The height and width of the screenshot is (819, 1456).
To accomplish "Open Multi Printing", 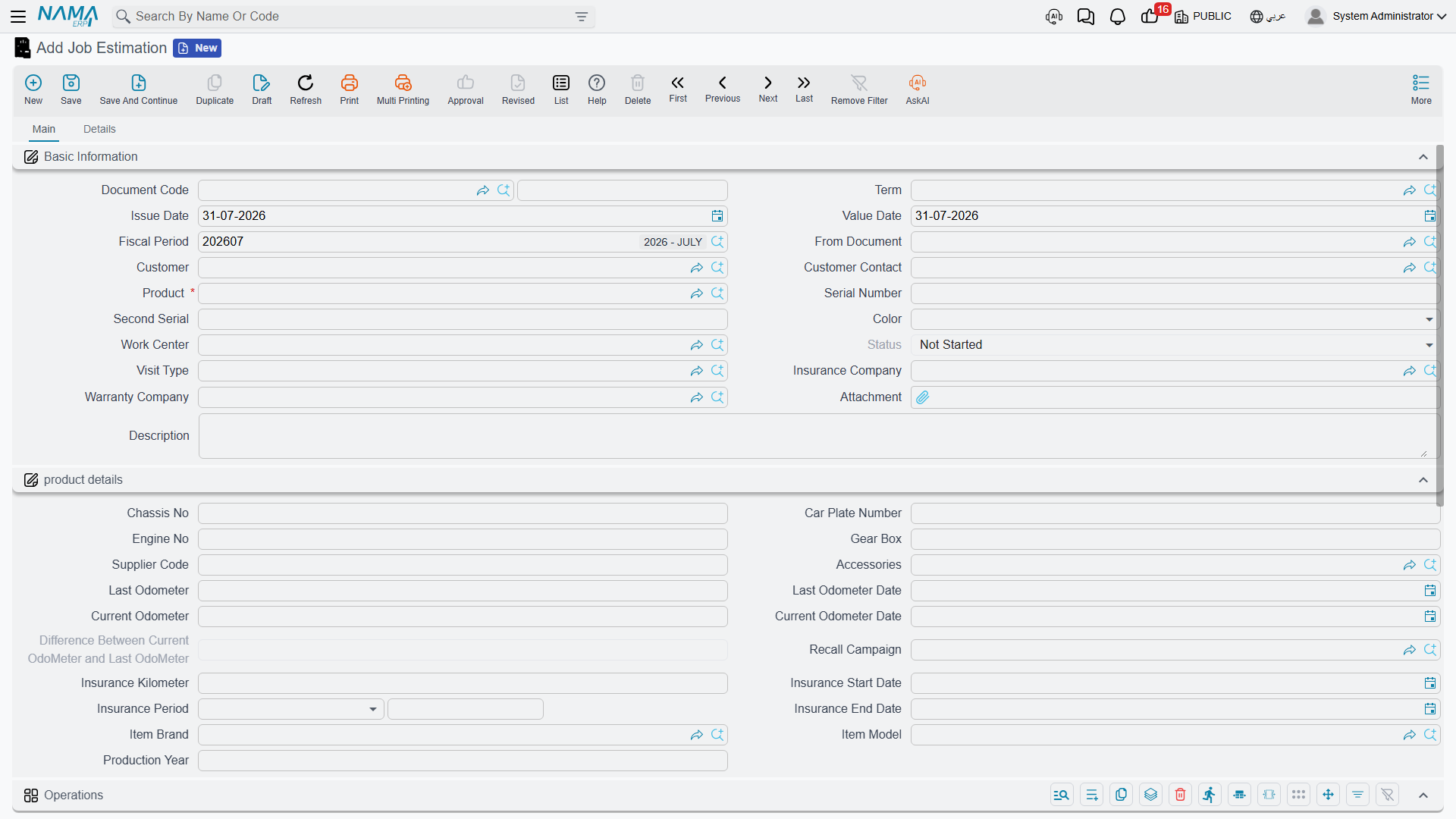I will (403, 89).
